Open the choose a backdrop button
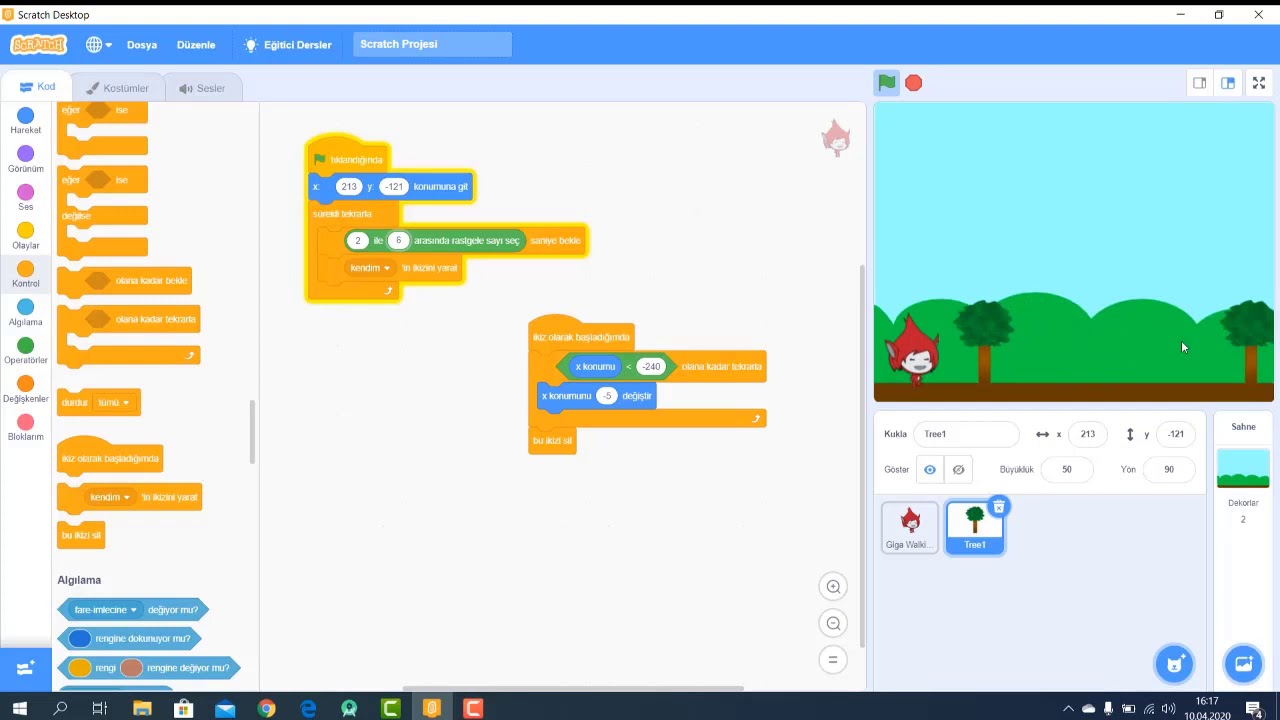The height and width of the screenshot is (720, 1280). pyautogui.click(x=1243, y=663)
